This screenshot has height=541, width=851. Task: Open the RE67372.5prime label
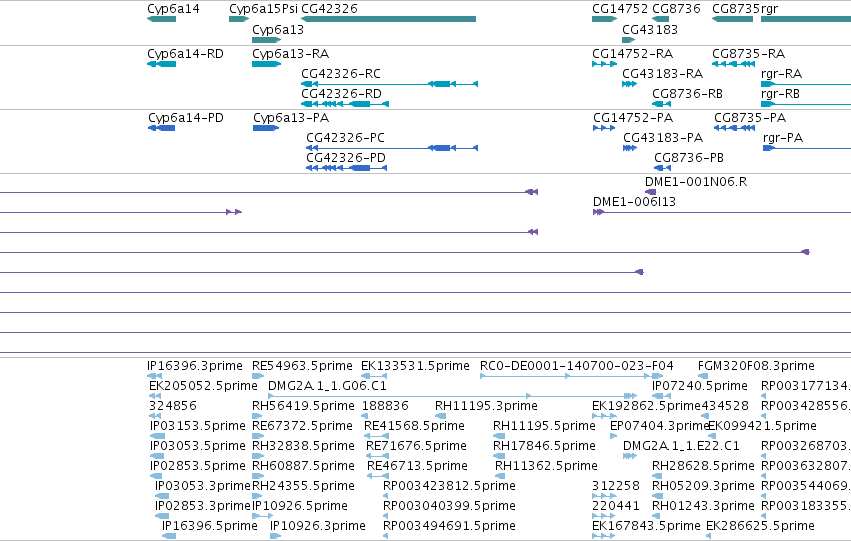coord(302,426)
